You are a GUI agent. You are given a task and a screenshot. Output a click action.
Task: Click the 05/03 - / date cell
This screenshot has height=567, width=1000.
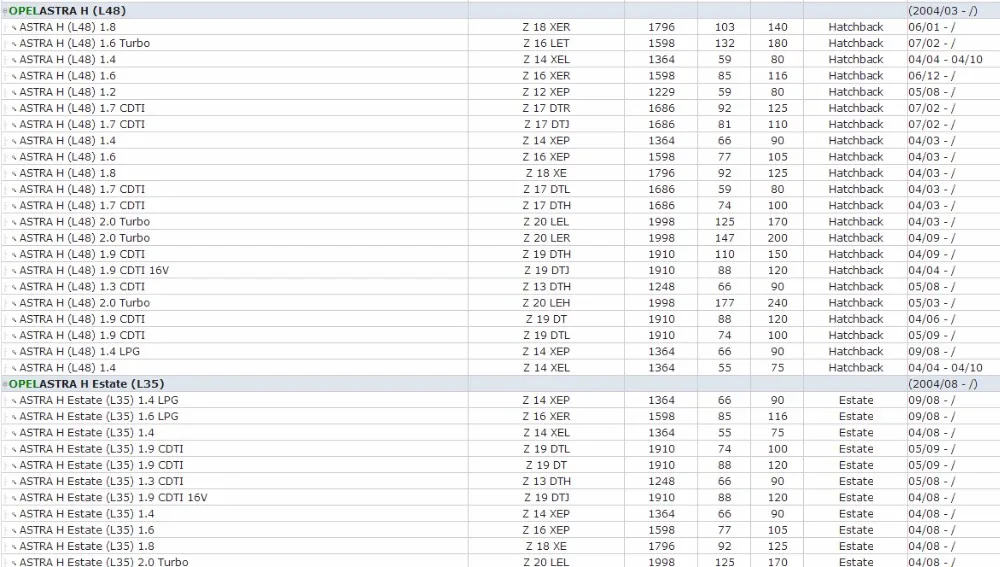(x=932, y=303)
